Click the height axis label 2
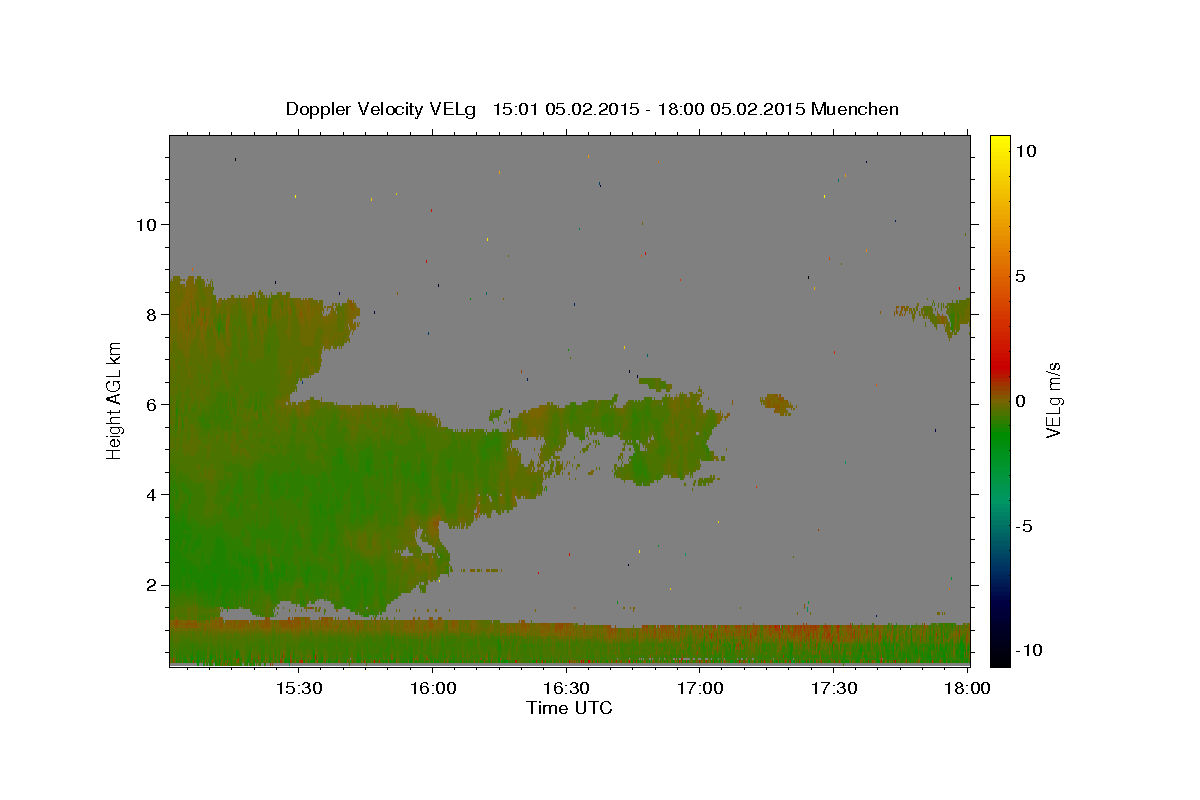 click(x=151, y=585)
